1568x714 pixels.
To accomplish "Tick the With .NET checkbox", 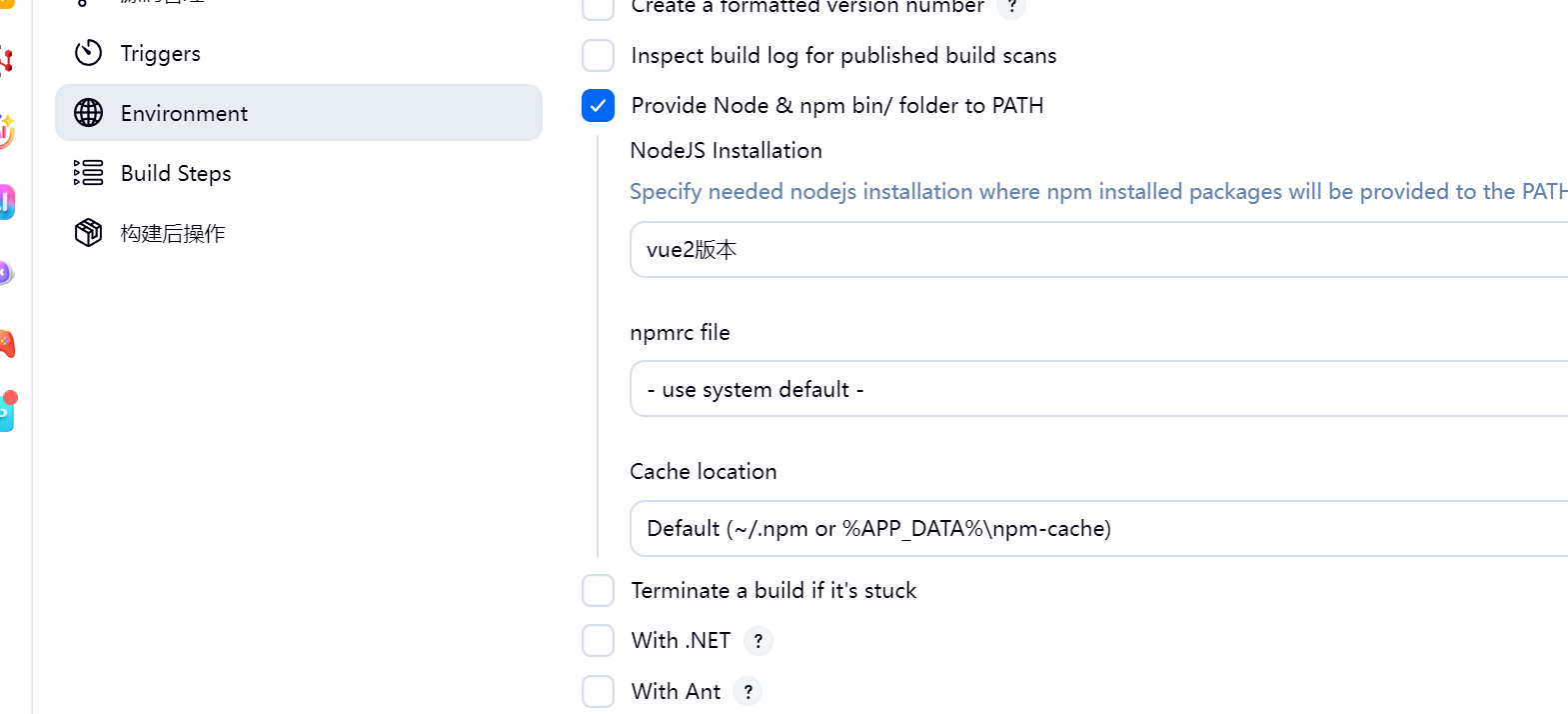I will click(x=598, y=641).
